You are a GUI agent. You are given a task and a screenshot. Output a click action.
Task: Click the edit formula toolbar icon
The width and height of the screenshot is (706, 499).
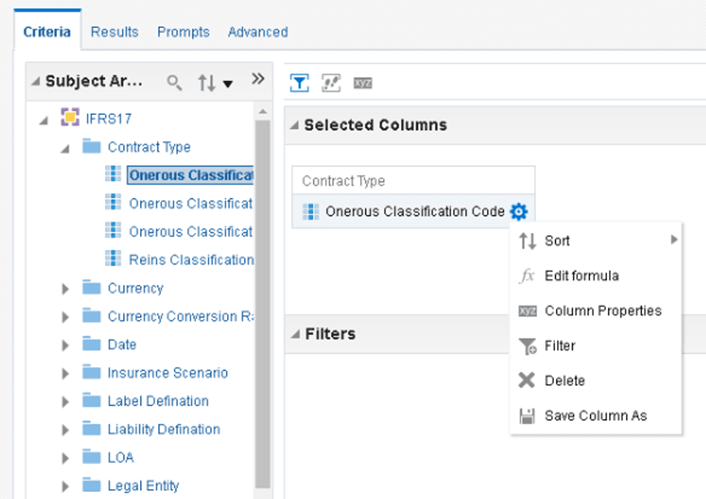[x=330, y=82]
